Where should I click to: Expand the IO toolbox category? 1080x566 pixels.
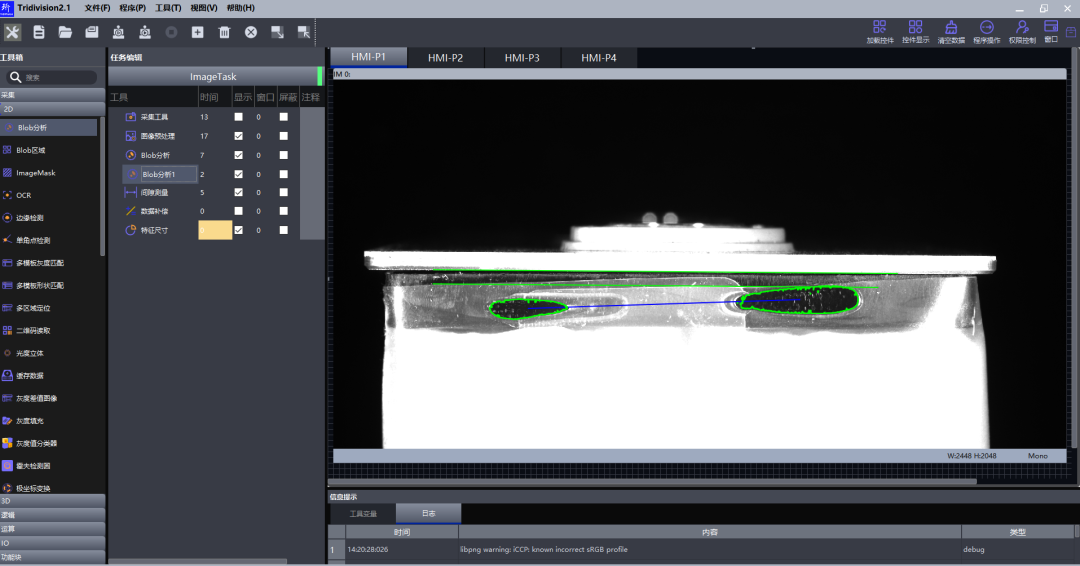(x=52, y=543)
